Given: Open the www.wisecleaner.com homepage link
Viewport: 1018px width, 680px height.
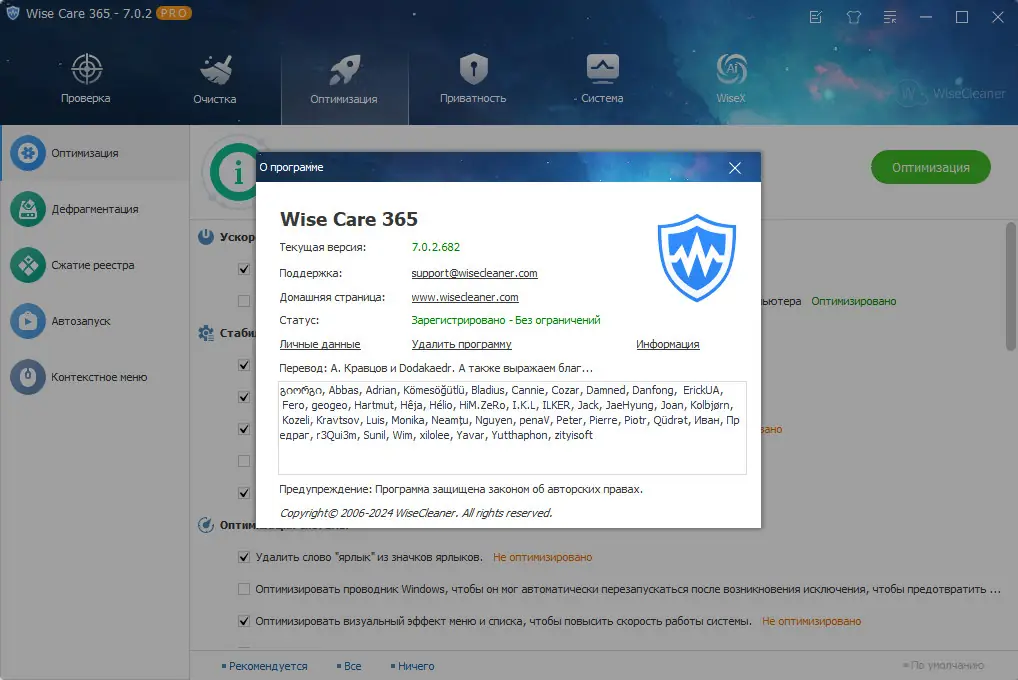Looking at the screenshot, I should tap(465, 297).
